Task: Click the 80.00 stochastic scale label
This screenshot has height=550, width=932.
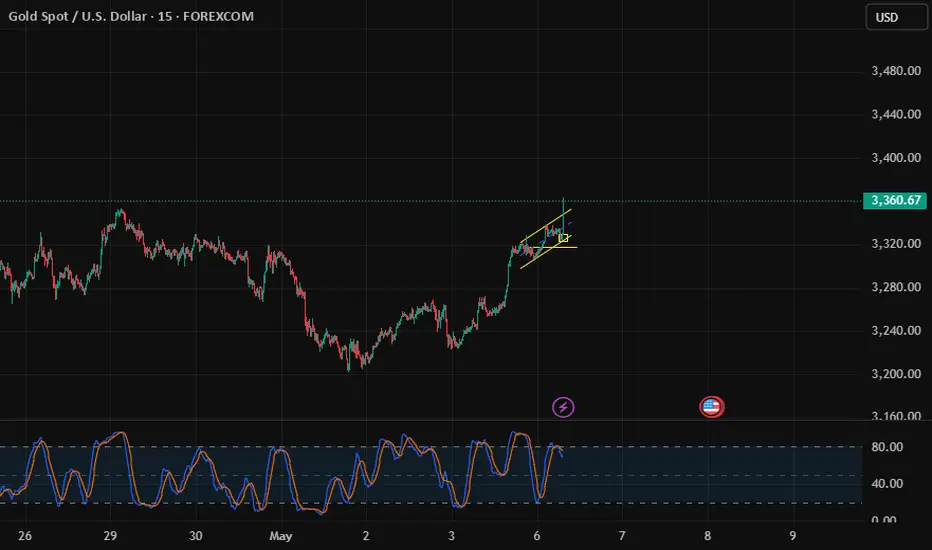Action: (887, 447)
